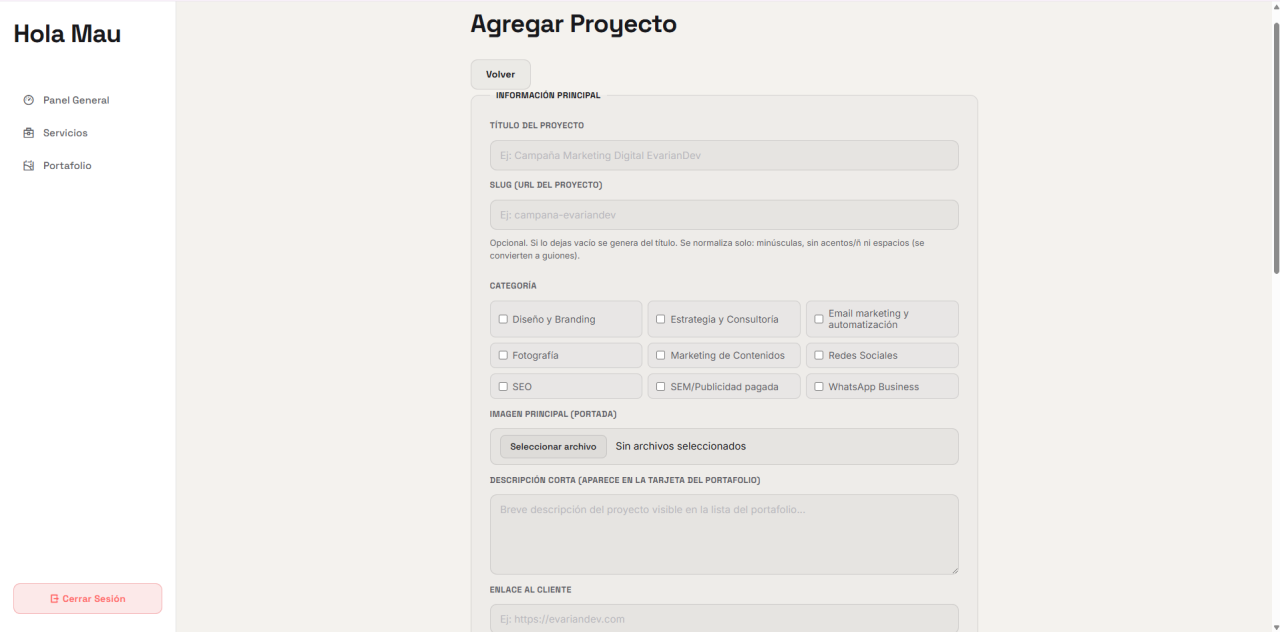
Task: Click the Cerrar Sesión button
Action: pos(87,599)
